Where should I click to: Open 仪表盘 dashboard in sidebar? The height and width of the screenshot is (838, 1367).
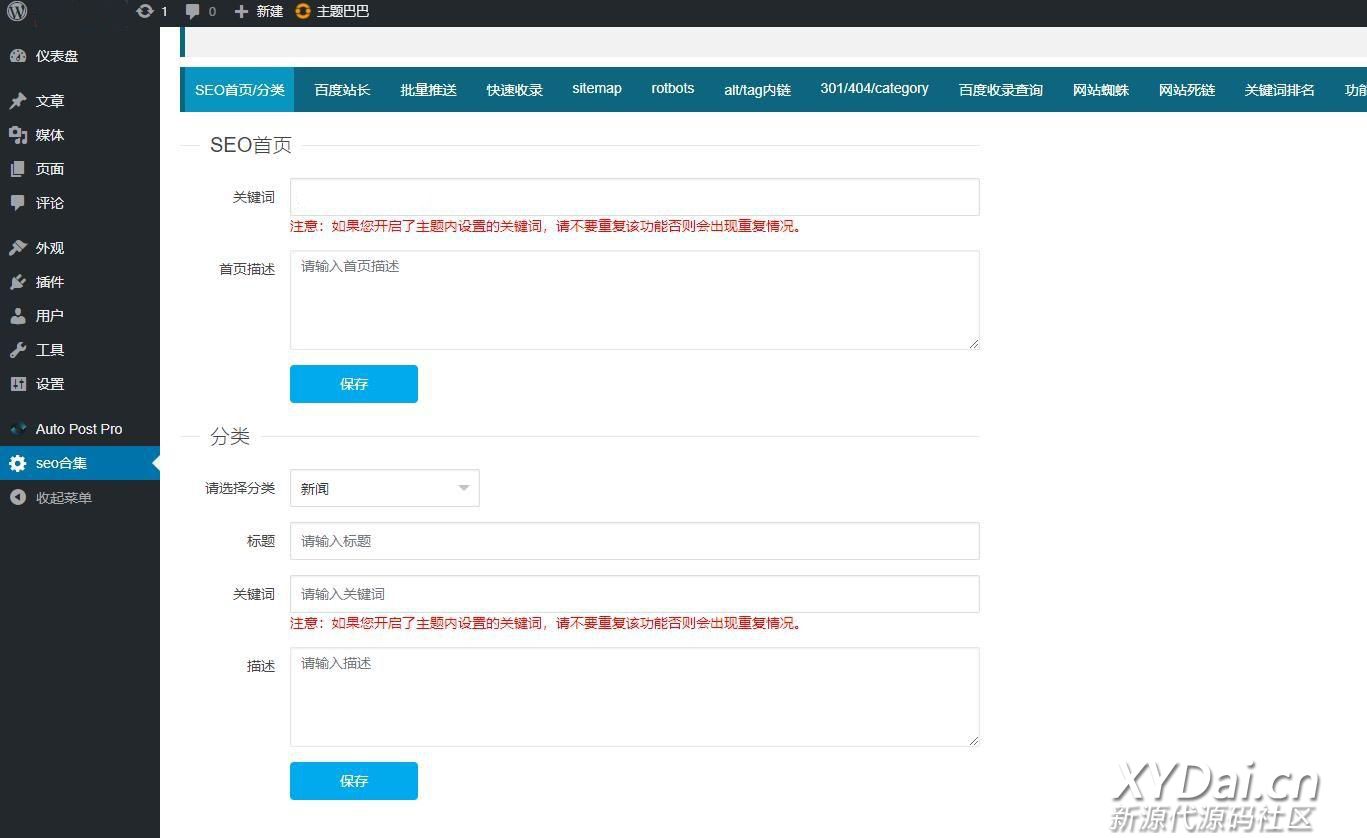point(56,56)
